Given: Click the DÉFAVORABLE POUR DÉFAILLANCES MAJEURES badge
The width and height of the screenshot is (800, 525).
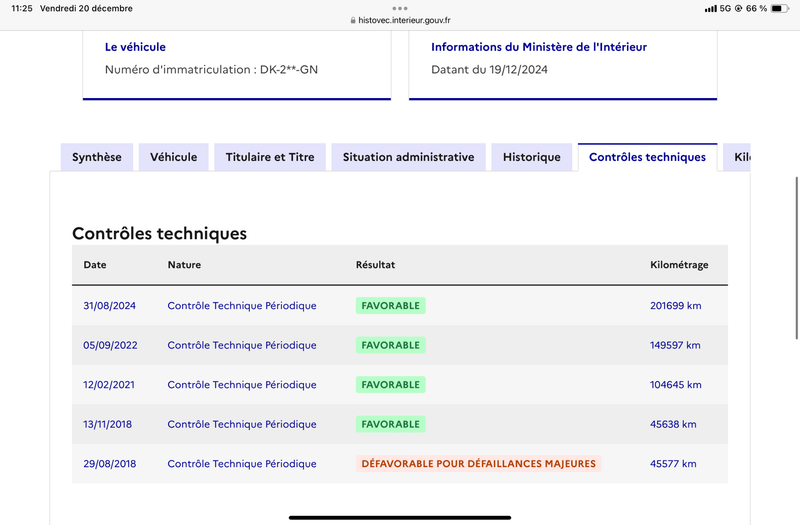Looking at the screenshot, I should point(479,464).
